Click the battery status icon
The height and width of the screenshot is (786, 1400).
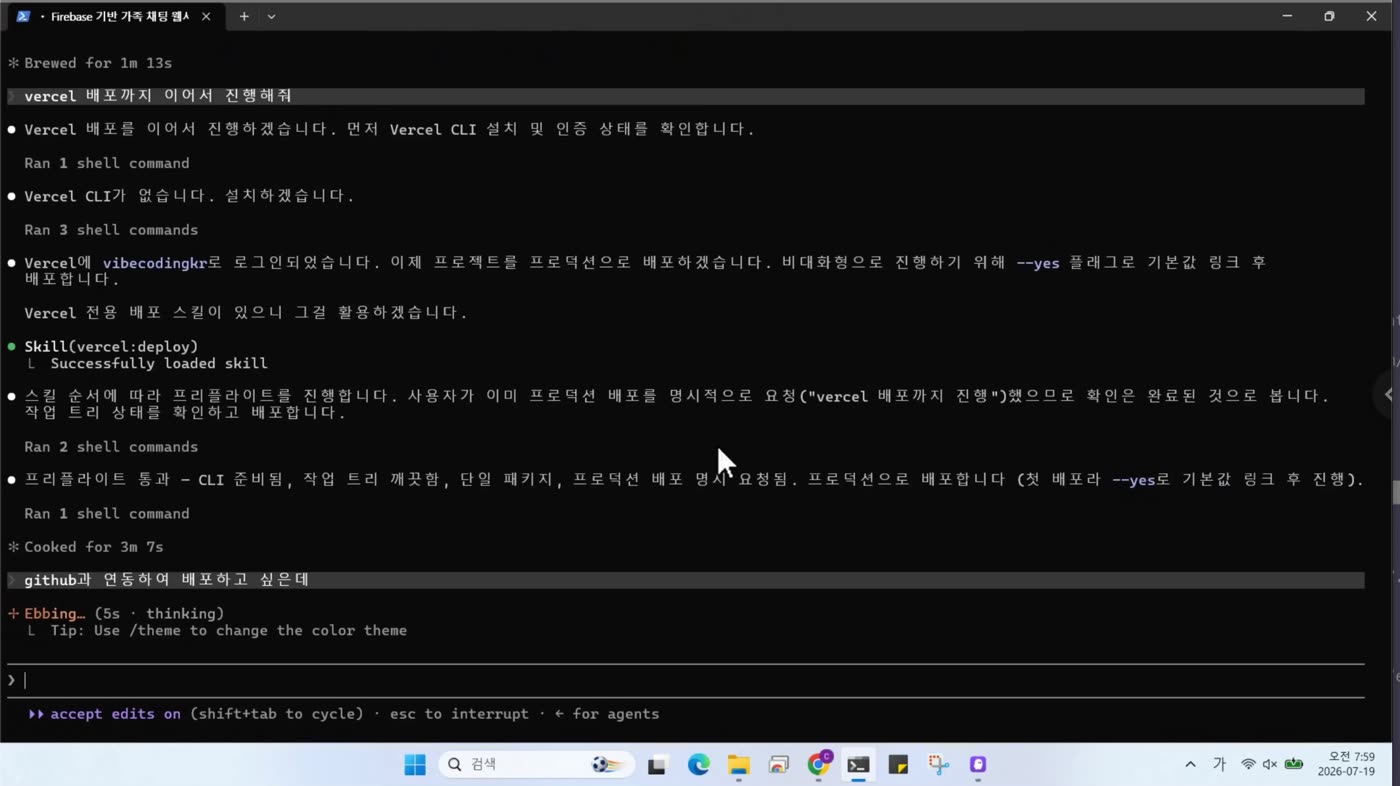(x=1294, y=765)
